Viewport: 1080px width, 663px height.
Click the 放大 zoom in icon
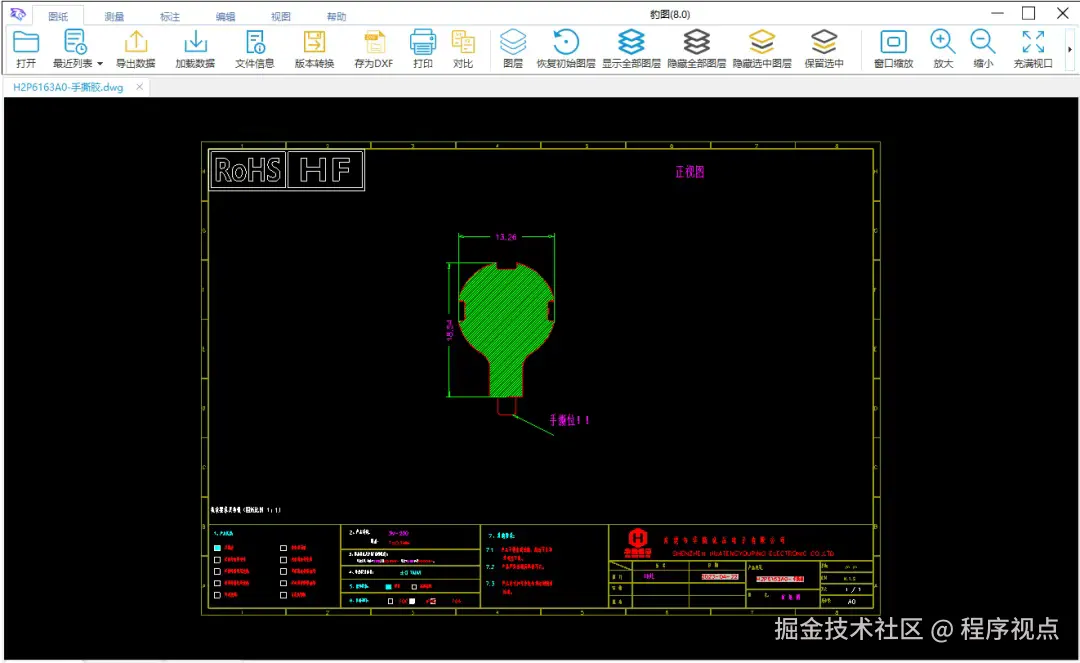pos(942,42)
